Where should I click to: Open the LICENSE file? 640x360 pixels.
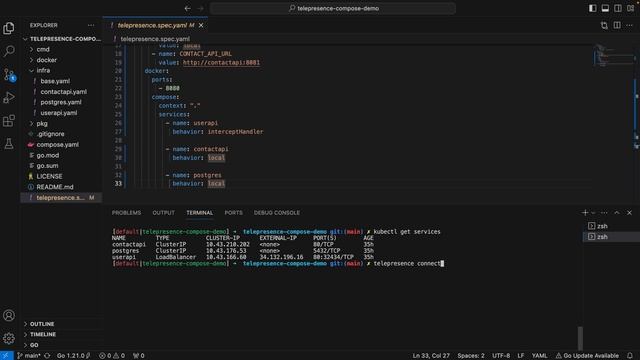coord(61,176)
